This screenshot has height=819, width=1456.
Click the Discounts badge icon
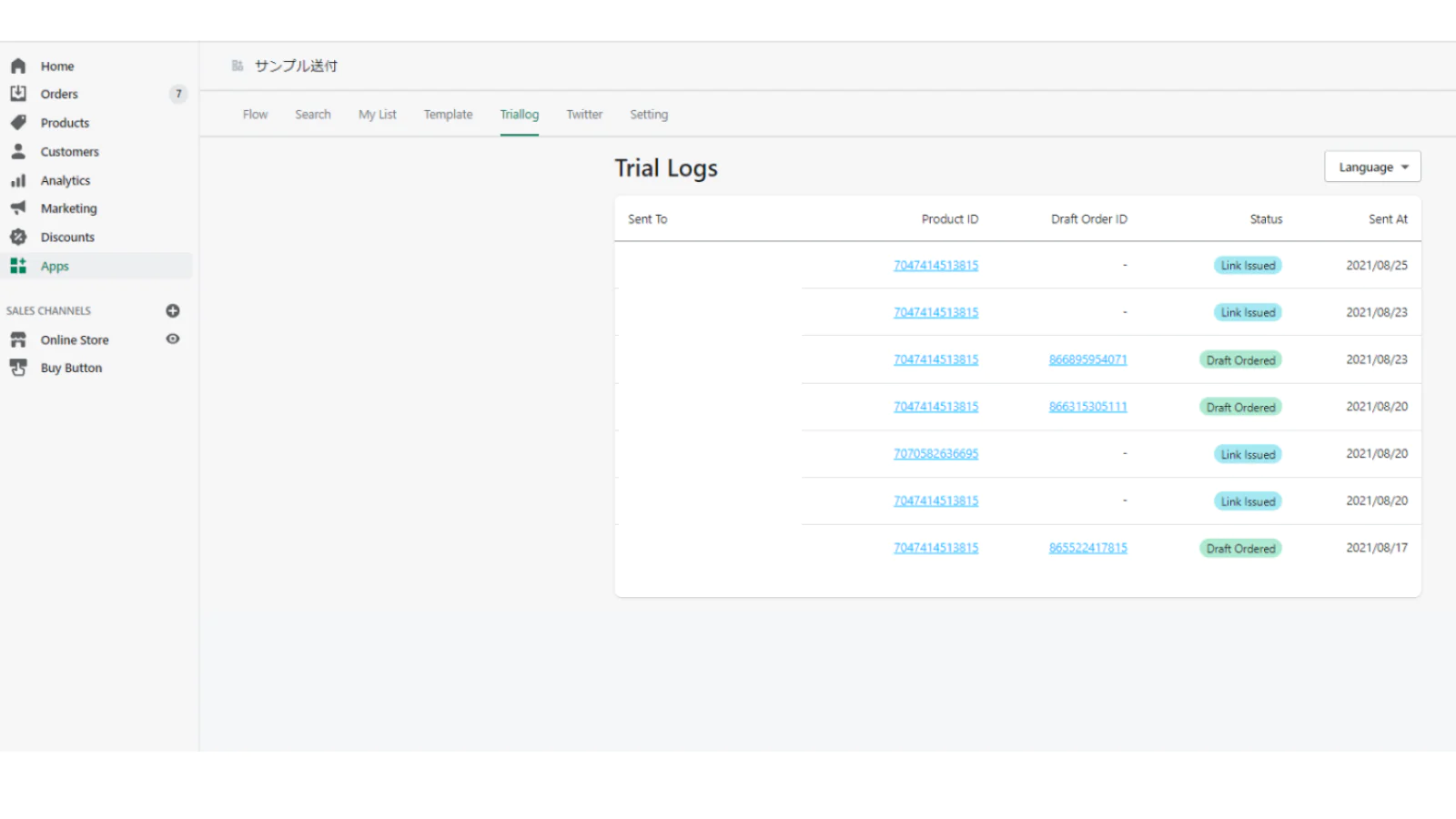click(x=18, y=237)
